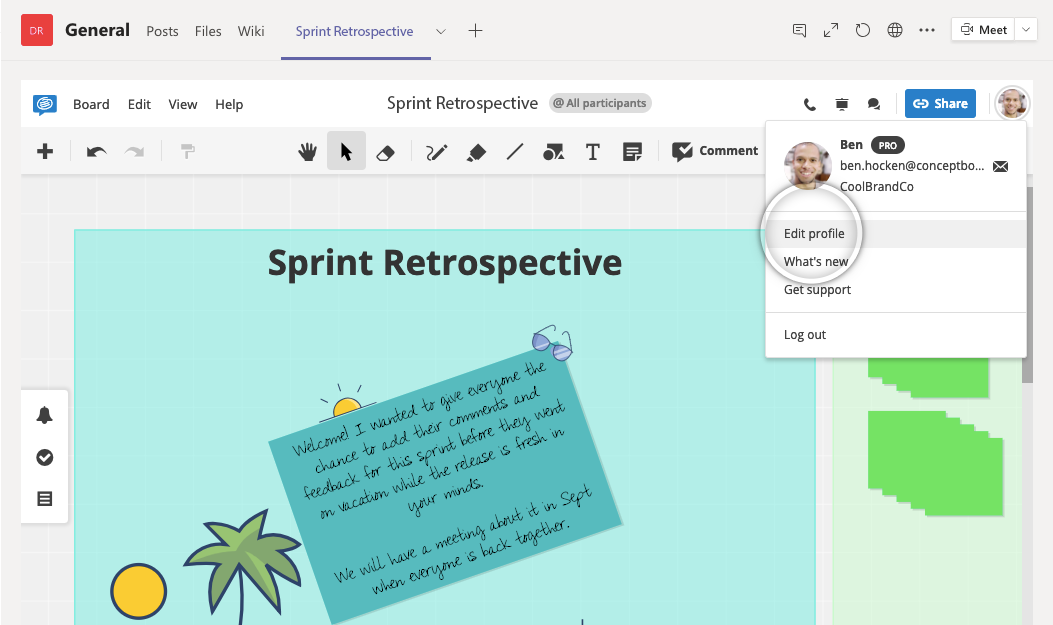The width and height of the screenshot is (1053, 625).
Task: Click the Comment button
Action: (715, 151)
